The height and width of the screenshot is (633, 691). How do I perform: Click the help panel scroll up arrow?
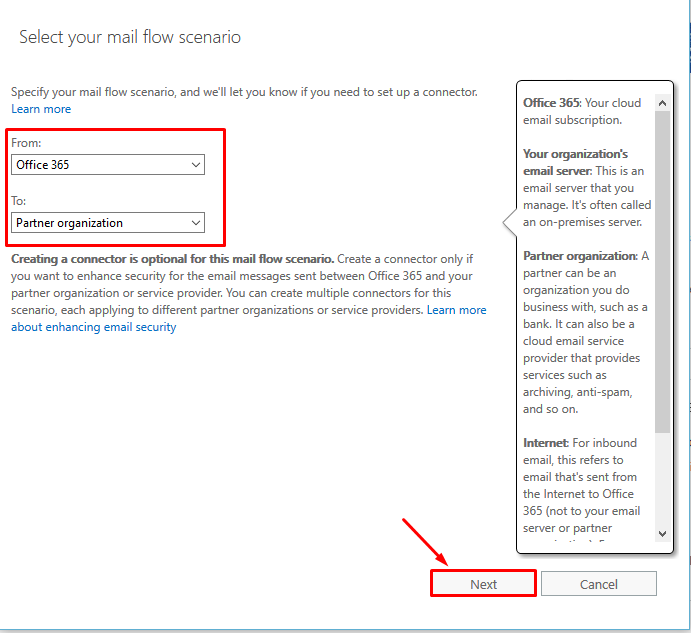[x=662, y=103]
